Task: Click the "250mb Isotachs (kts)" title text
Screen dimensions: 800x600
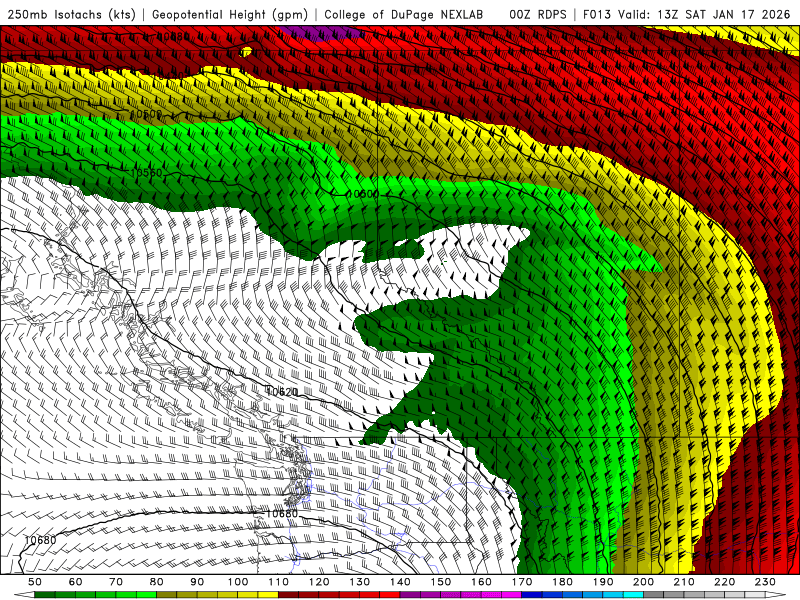Action: (x=71, y=14)
